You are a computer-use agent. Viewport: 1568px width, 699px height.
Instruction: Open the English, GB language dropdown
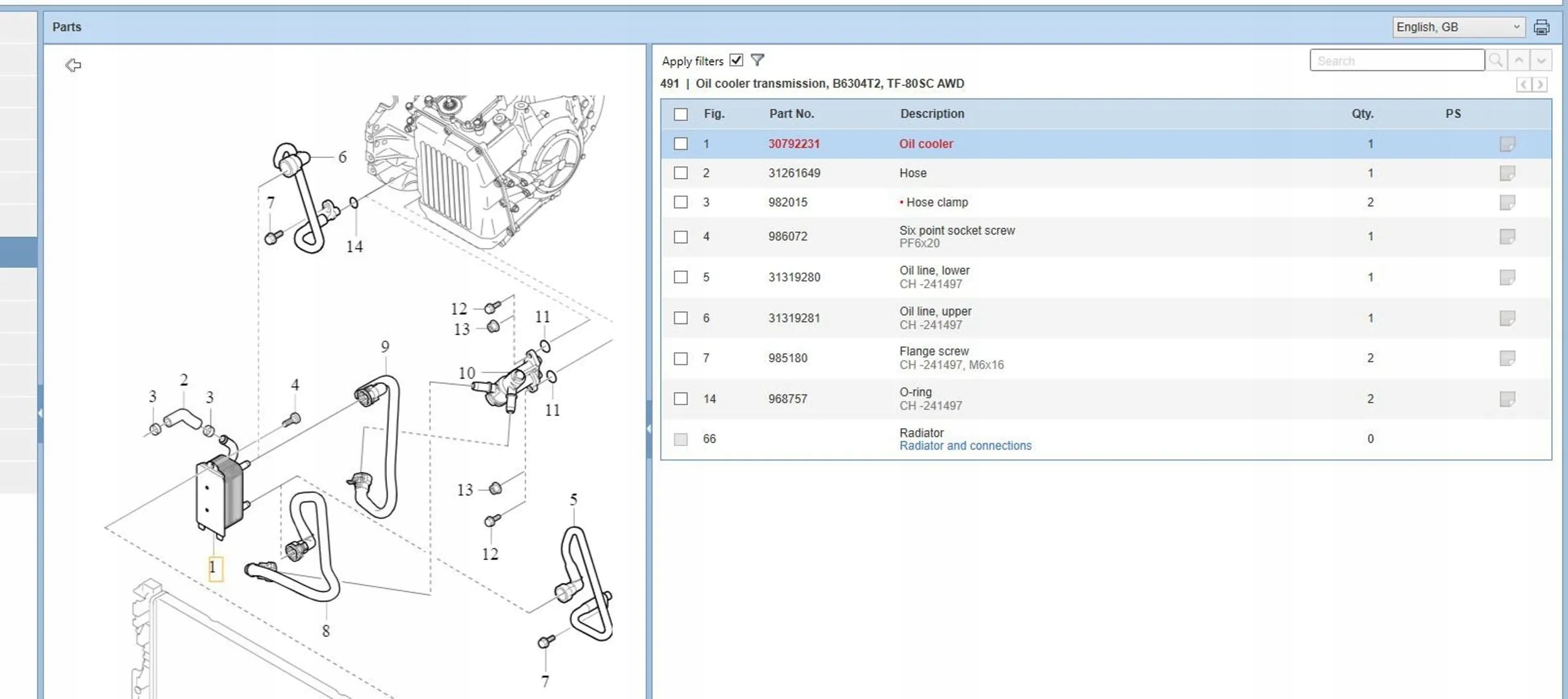pyautogui.click(x=1458, y=27)
